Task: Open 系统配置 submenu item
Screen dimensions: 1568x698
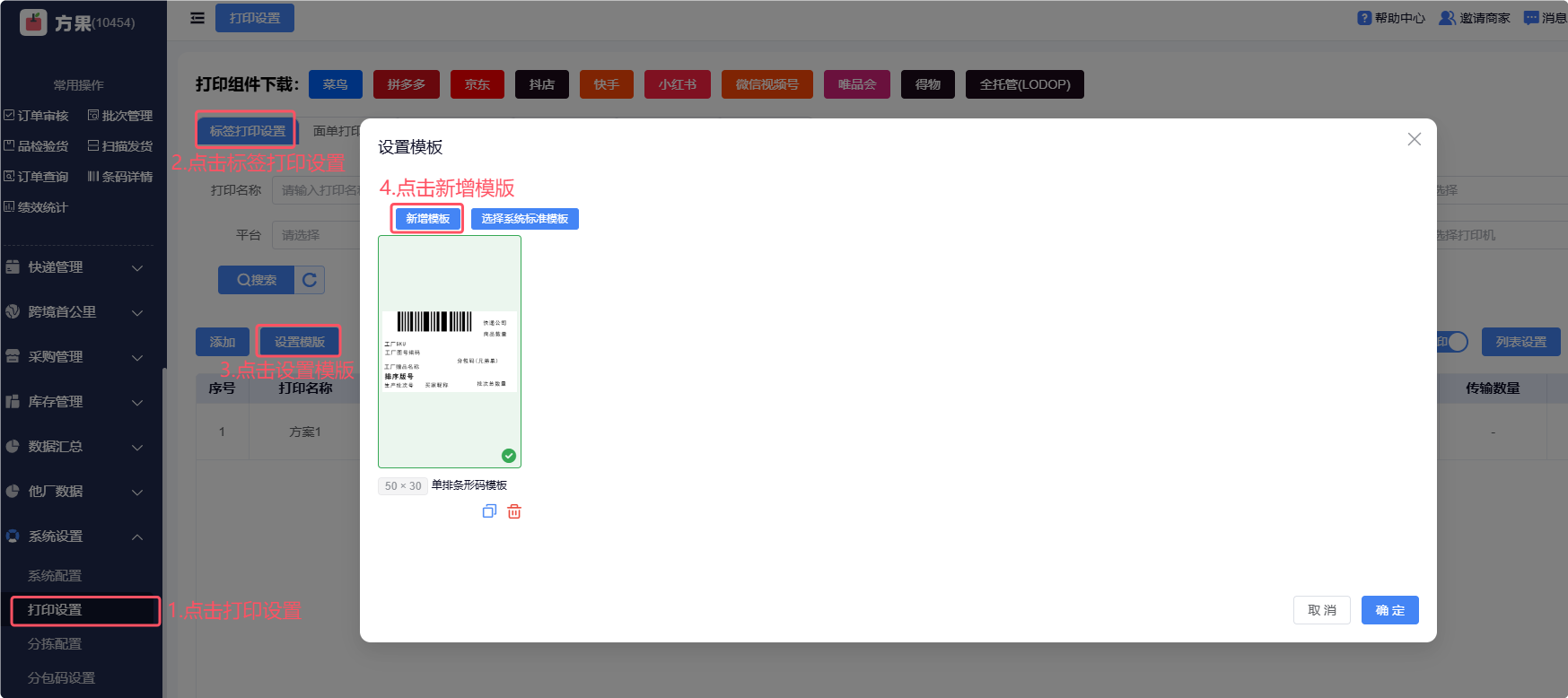Action: [x=55, y=576]
